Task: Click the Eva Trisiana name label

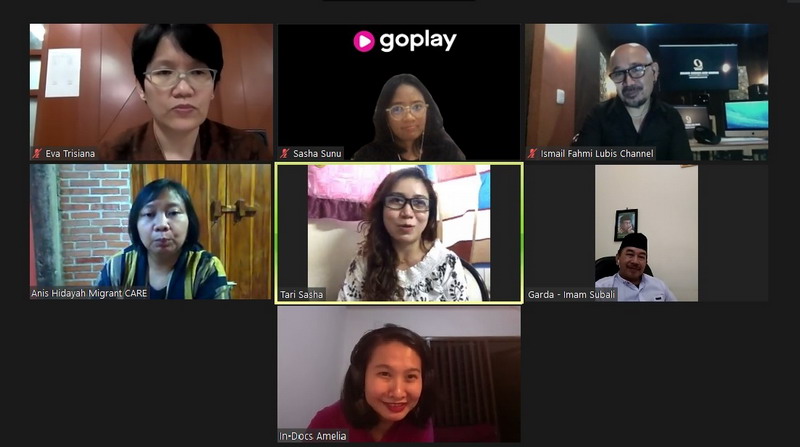Action: pyautogui.click(x=70, y=153)
